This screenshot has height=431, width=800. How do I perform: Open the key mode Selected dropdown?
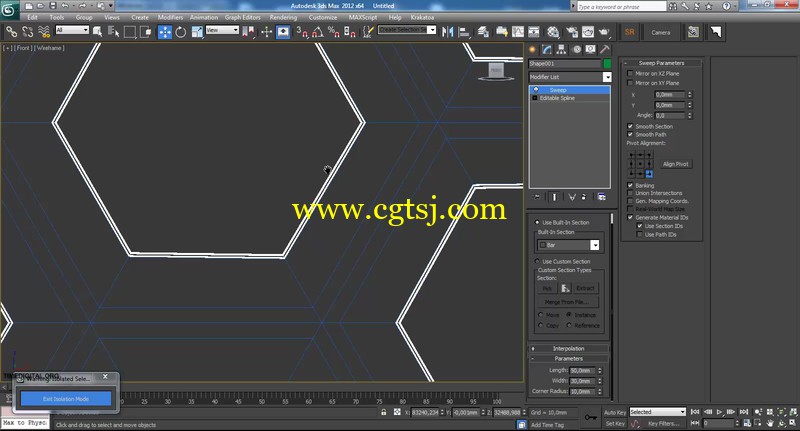pyautogui.click(x=658, y=412)
